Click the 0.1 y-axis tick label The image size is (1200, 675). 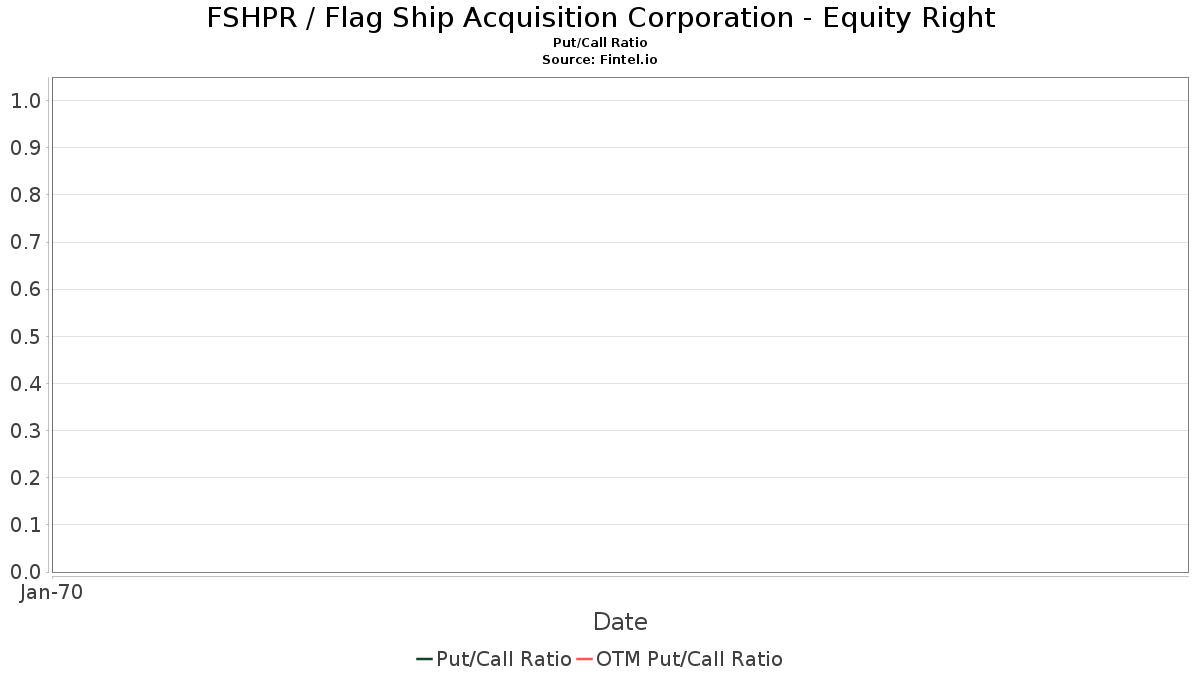tap(25, 525)
